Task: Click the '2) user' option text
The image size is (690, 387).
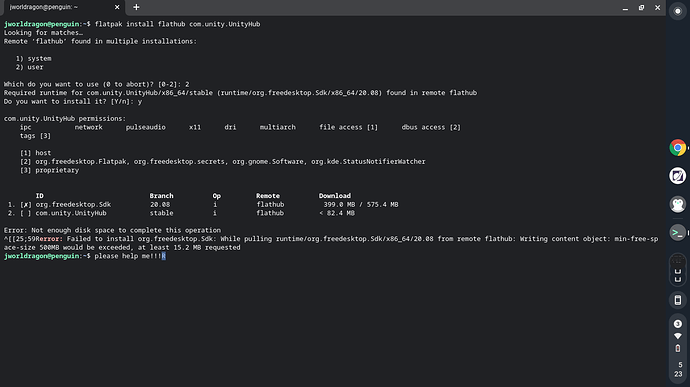Action: coord(29,67)
